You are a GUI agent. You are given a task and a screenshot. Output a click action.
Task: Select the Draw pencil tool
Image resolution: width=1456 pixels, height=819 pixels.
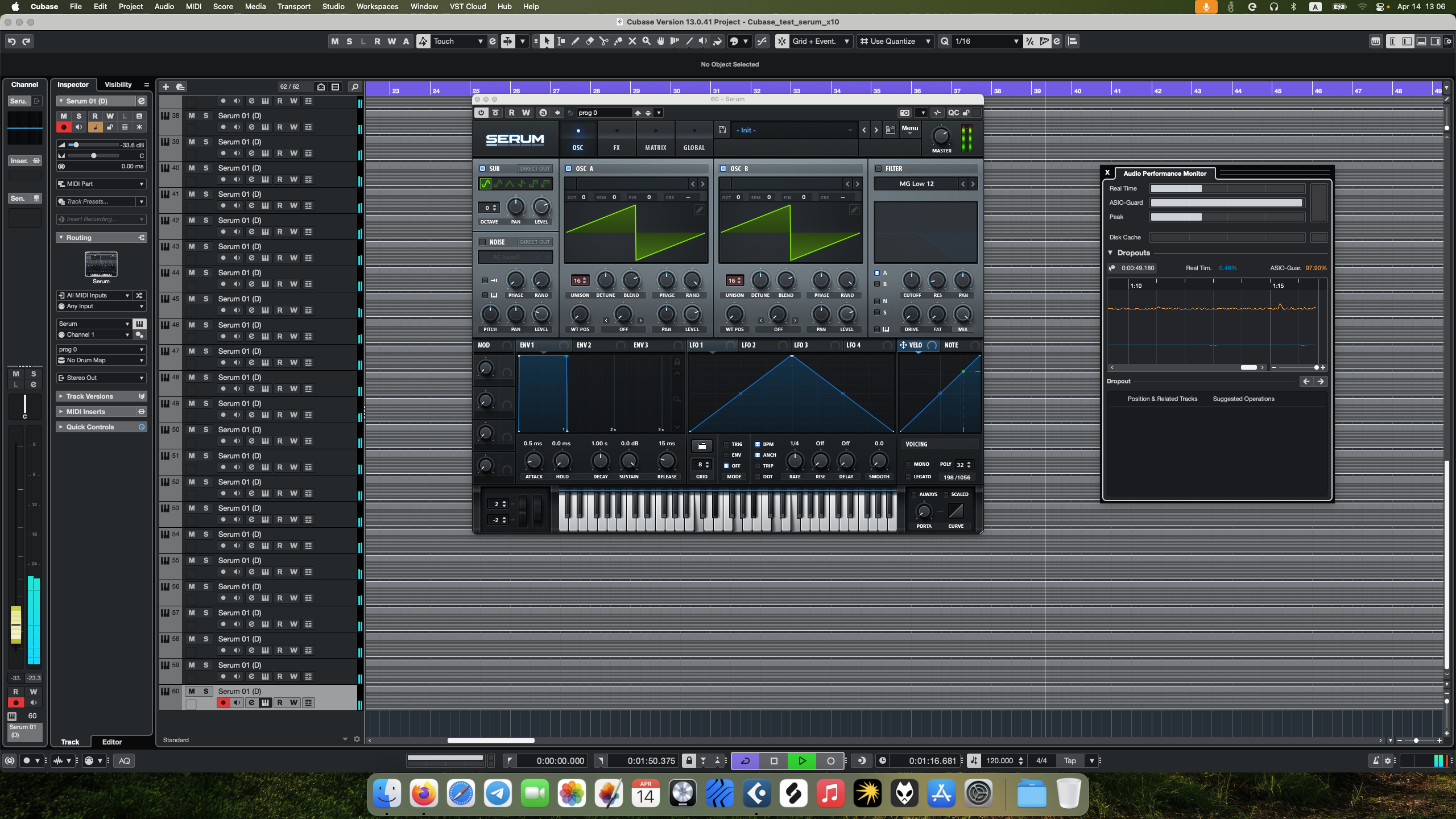pyautogui.click(x=575, y=41)
